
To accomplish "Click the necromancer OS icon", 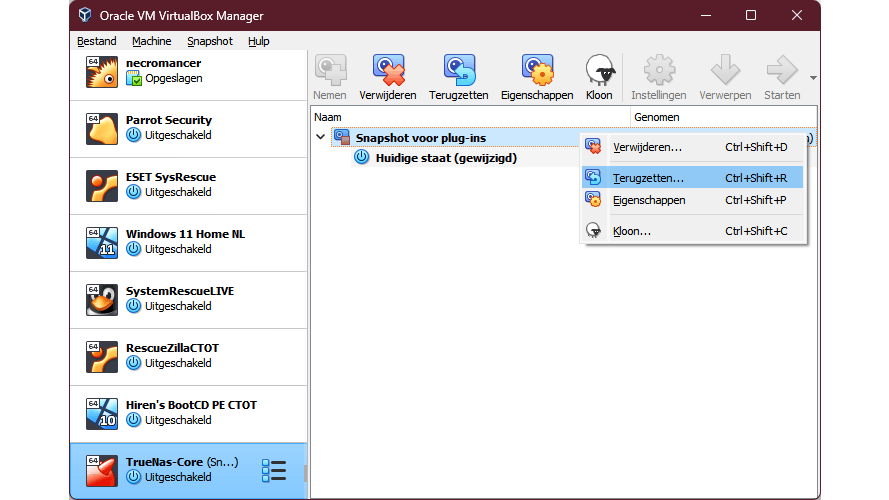I will pyautogui.click(x=102, y=72).
